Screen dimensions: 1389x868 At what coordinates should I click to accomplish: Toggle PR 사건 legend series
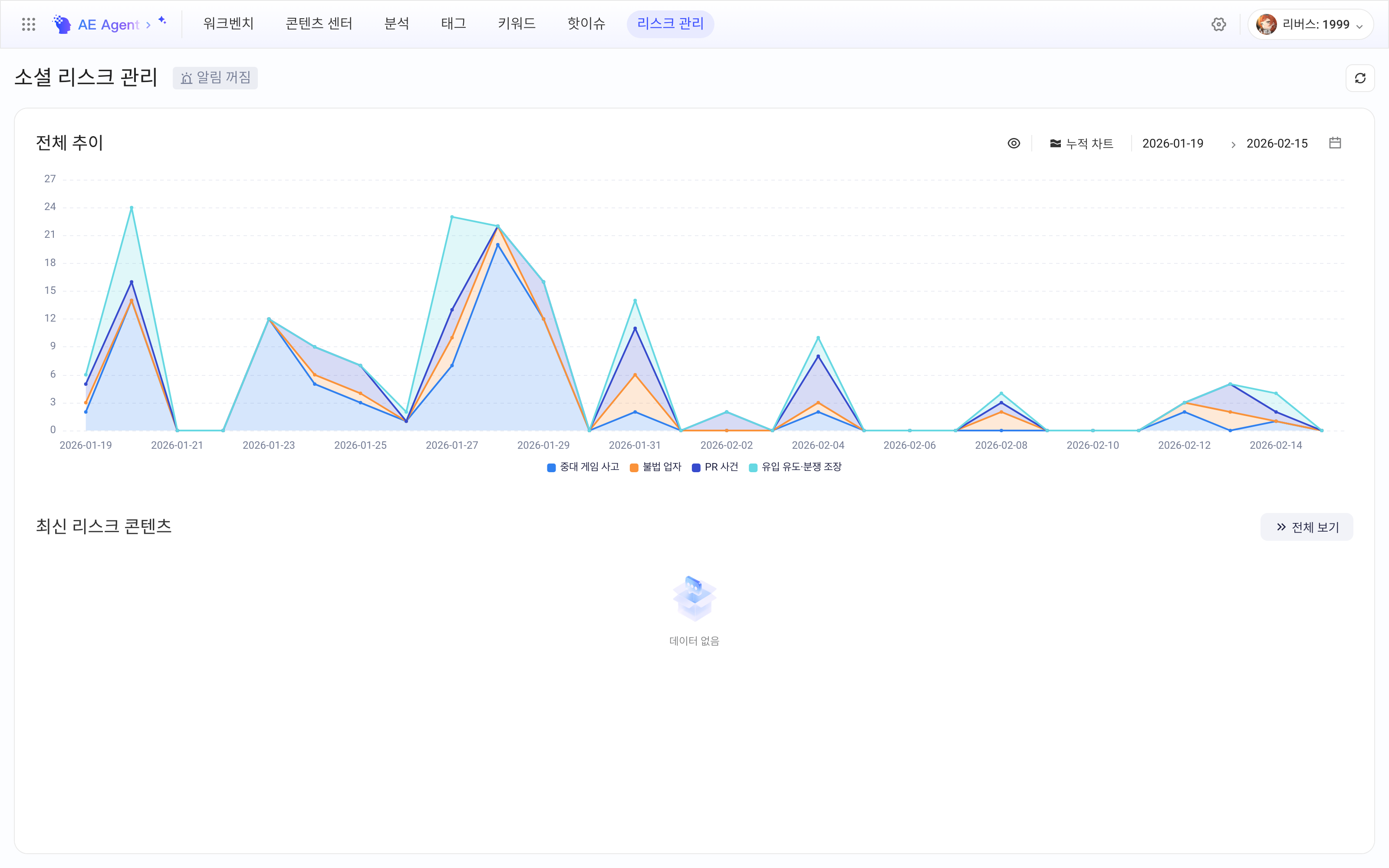click(x=715, y=467)
